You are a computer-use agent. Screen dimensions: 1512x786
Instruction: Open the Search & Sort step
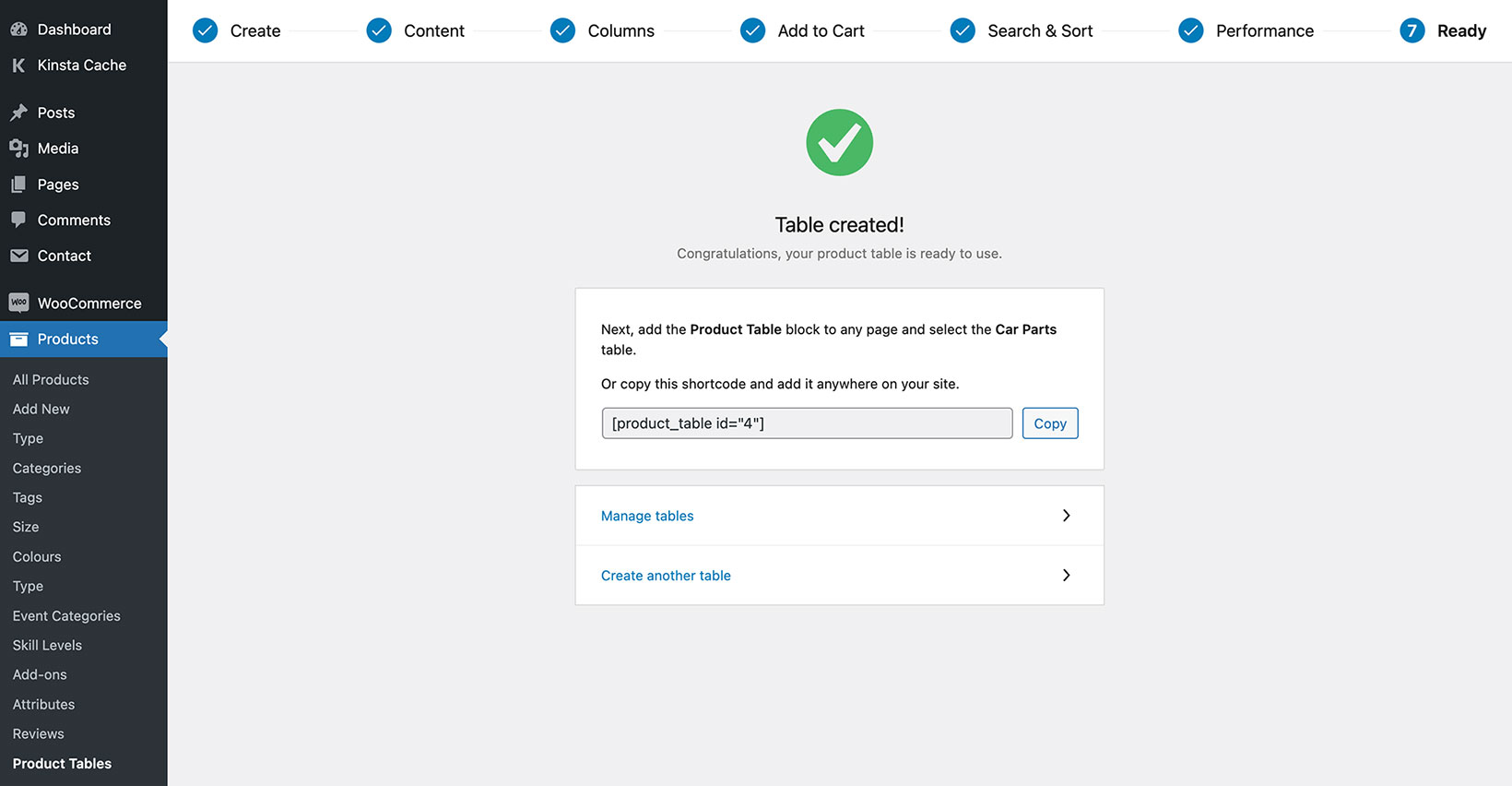tap(1039, 30)
